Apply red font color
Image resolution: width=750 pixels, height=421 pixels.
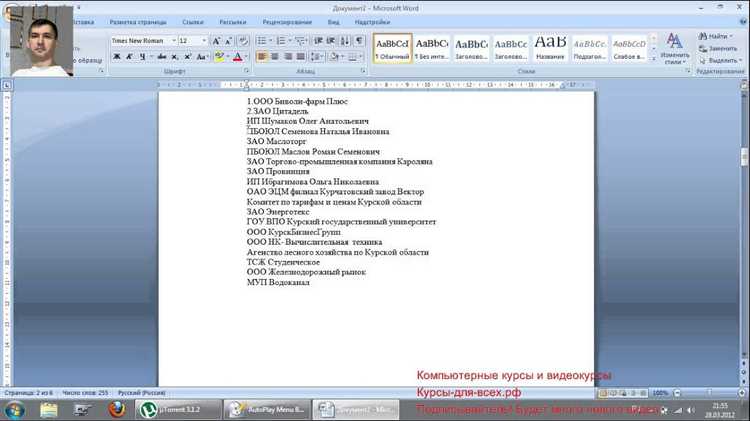(238, 57)
